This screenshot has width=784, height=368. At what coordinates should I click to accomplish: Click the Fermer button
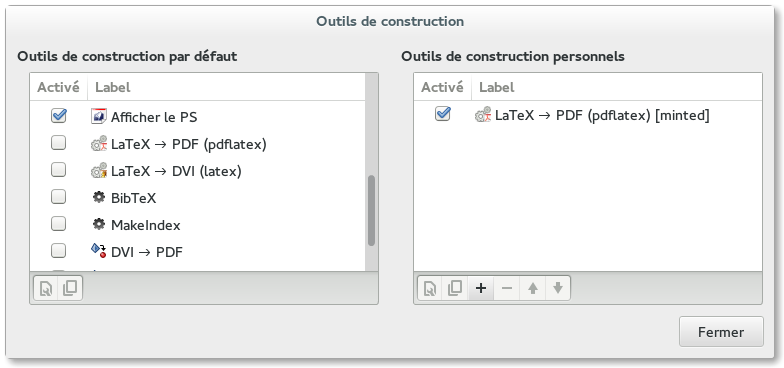(x=721, y=332)
